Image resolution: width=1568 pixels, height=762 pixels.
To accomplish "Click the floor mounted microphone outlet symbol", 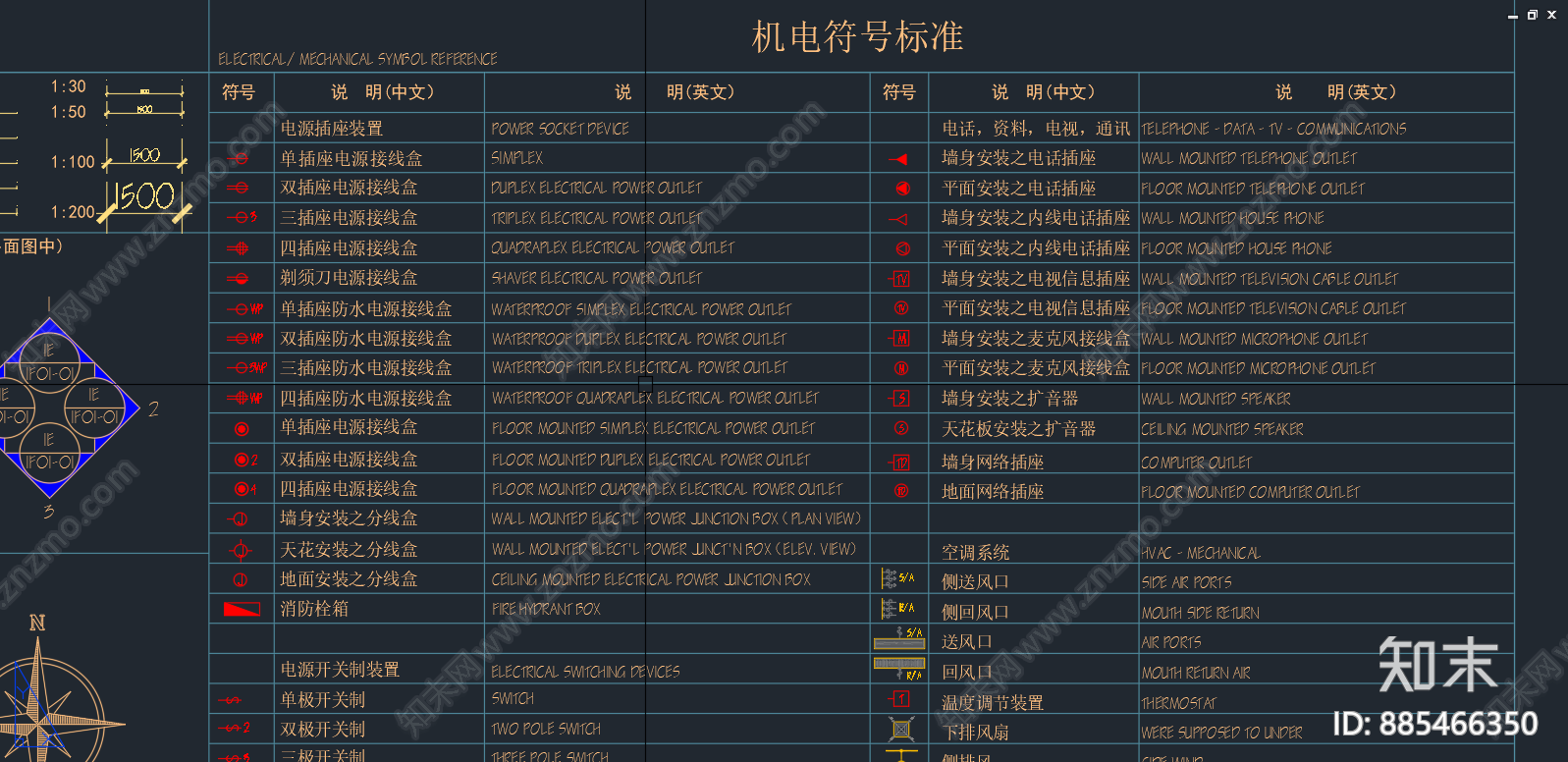I will [901, 368].
